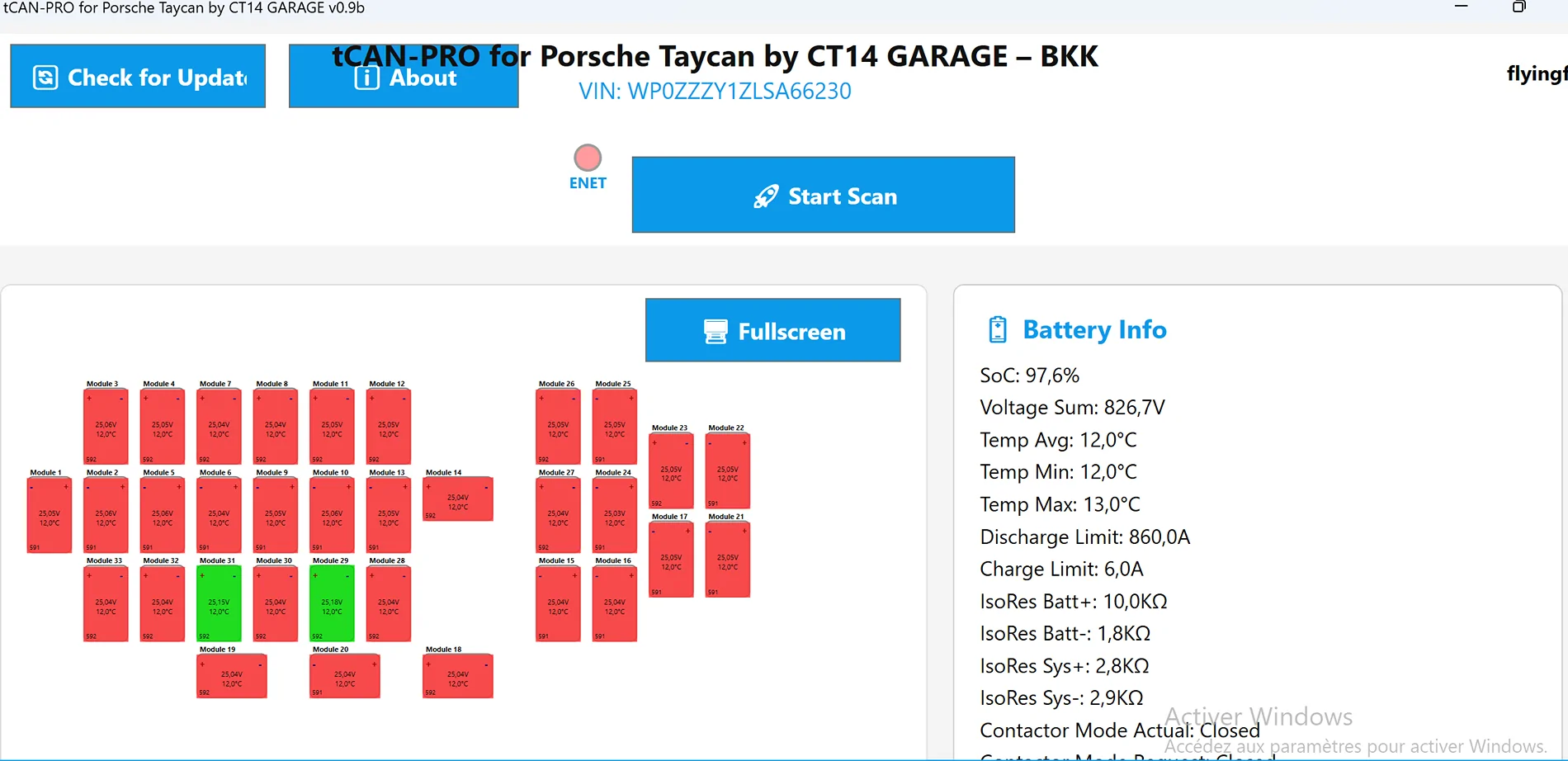Viewport: 1568px width, 761px height.
Task: Click the monitor icon on Fullscreen button
Action: 716,332
